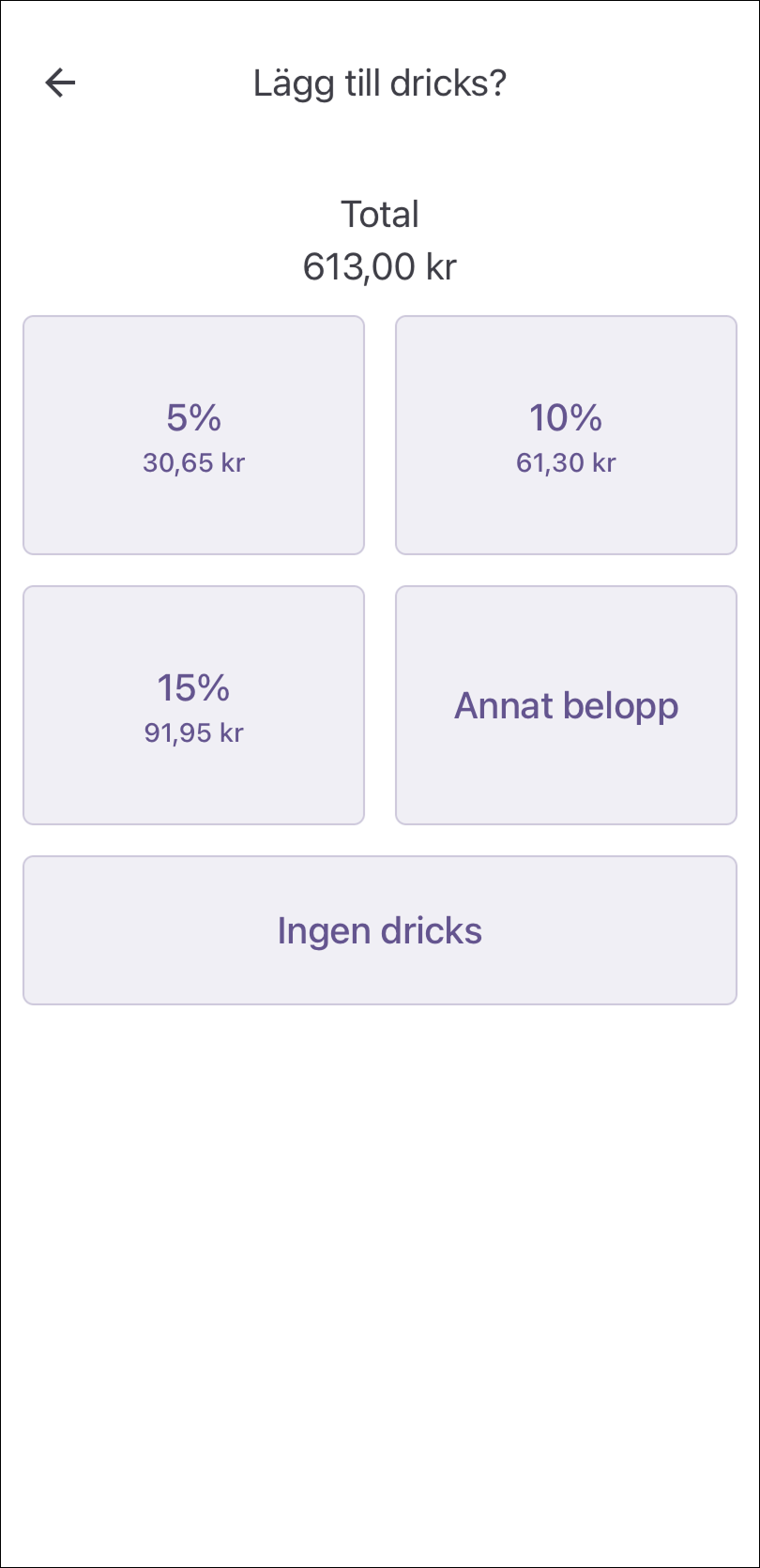This screenshot has height=1568, width=760.
Task: Click the 61,30 kr tip amount
Action: tap(566, 463)
